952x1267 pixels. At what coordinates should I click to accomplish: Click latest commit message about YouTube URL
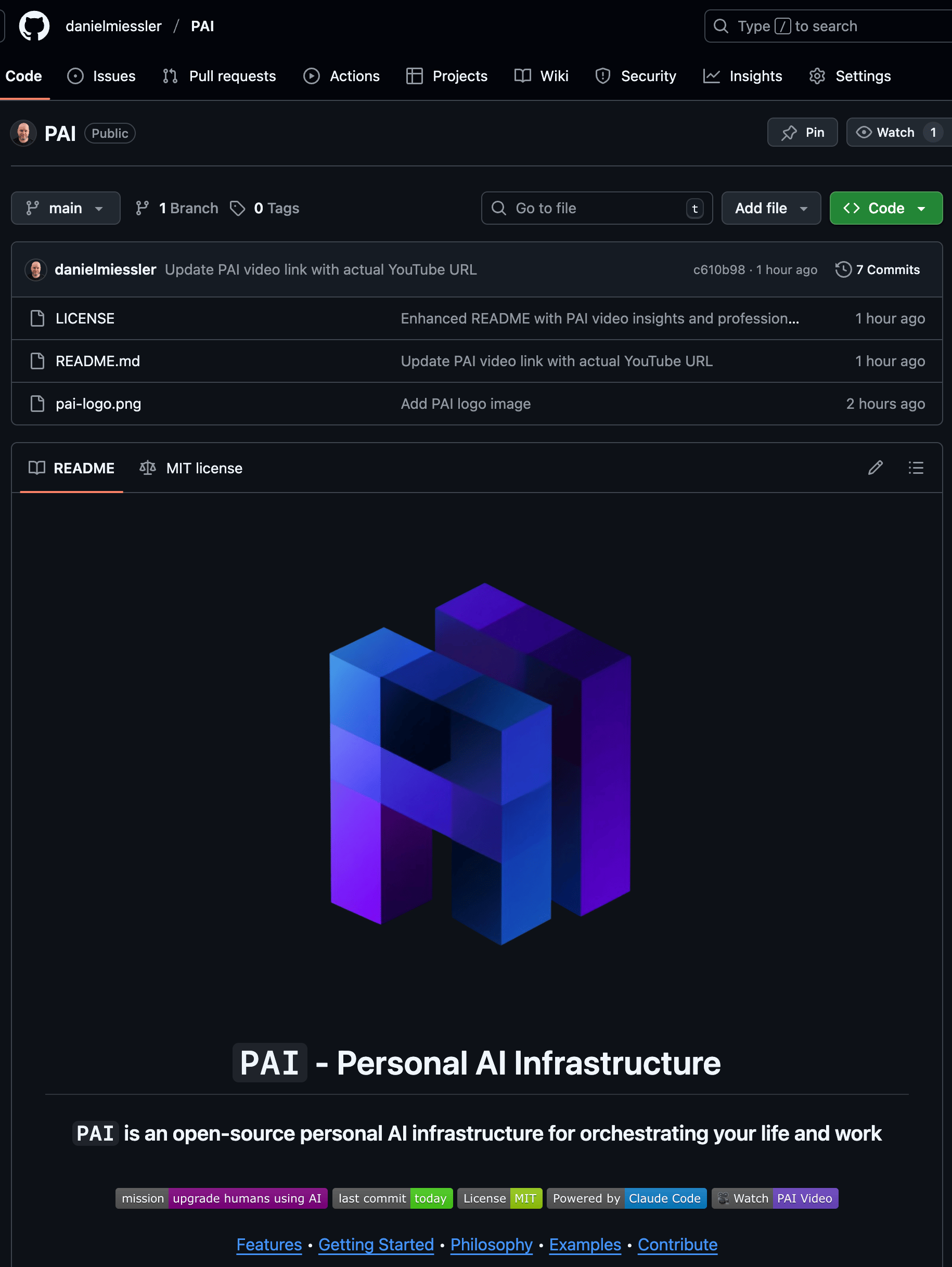(321, 270)
